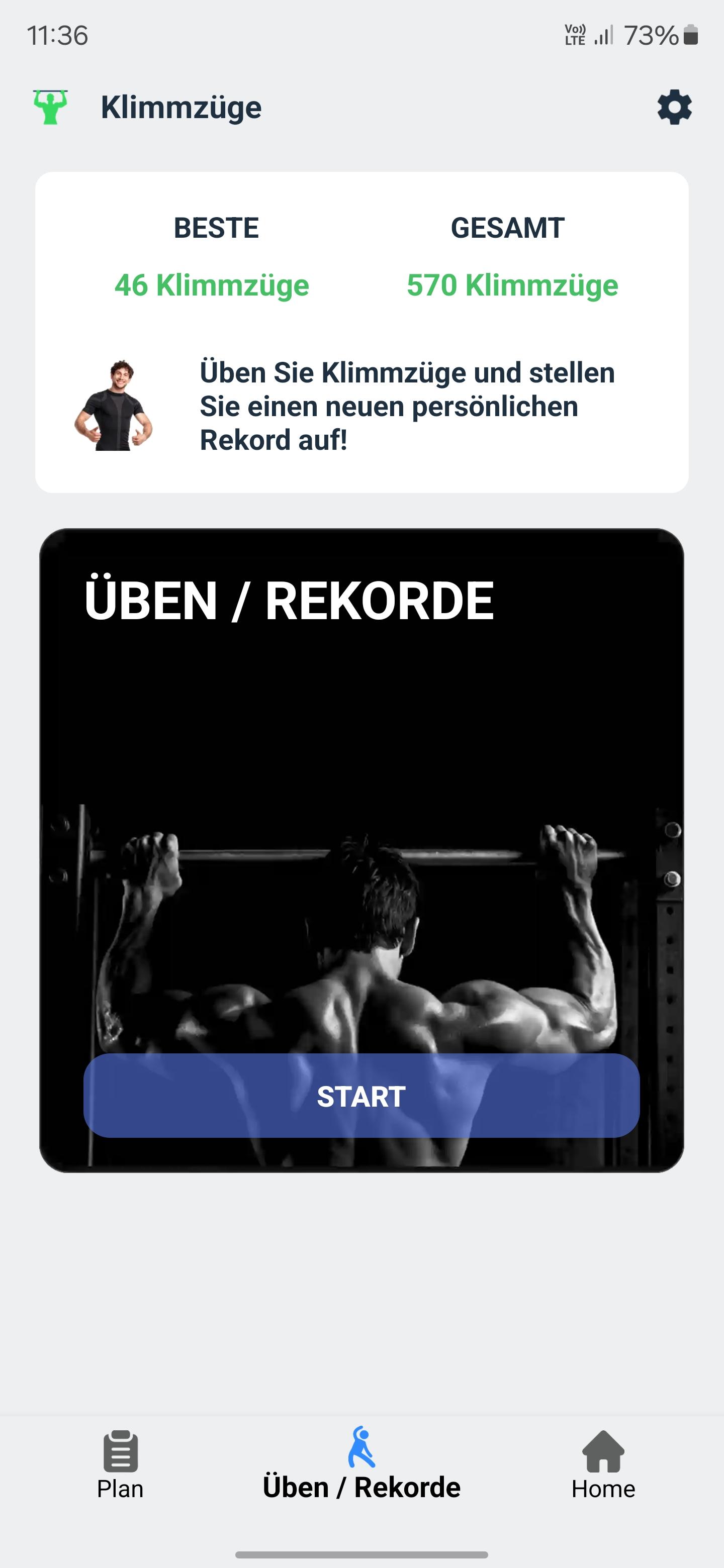
Task: Tap the smiling trainer picture
Action: [113, 406]
